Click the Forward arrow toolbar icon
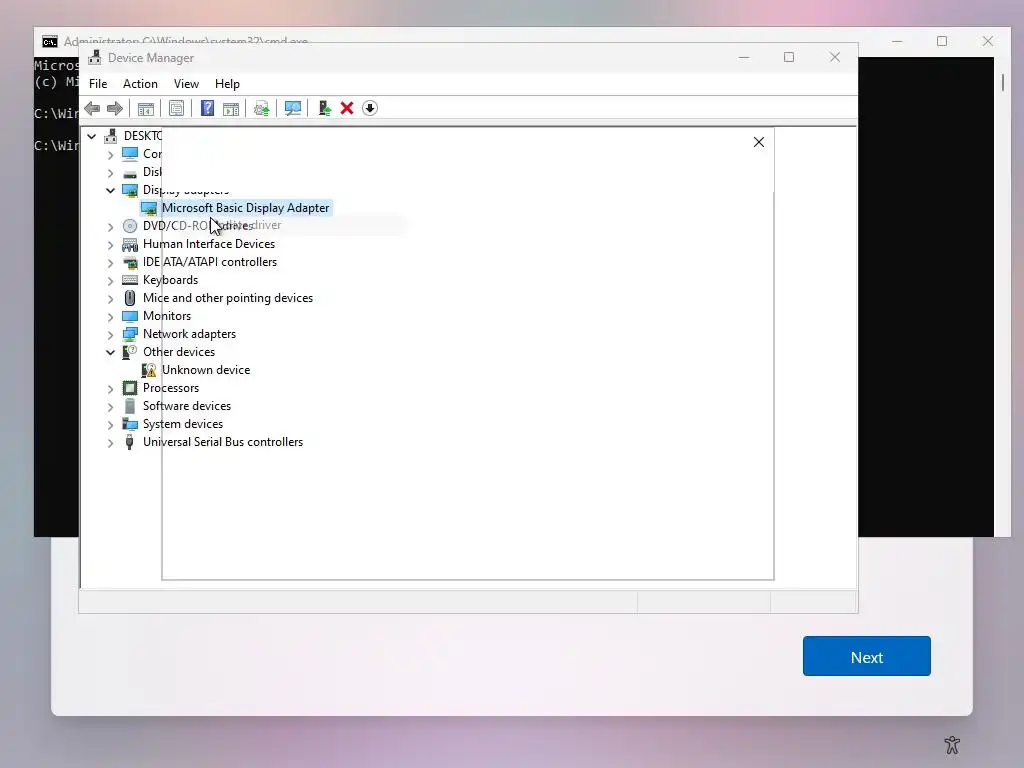Screen dimensions: 1024x768 [115, 108]
